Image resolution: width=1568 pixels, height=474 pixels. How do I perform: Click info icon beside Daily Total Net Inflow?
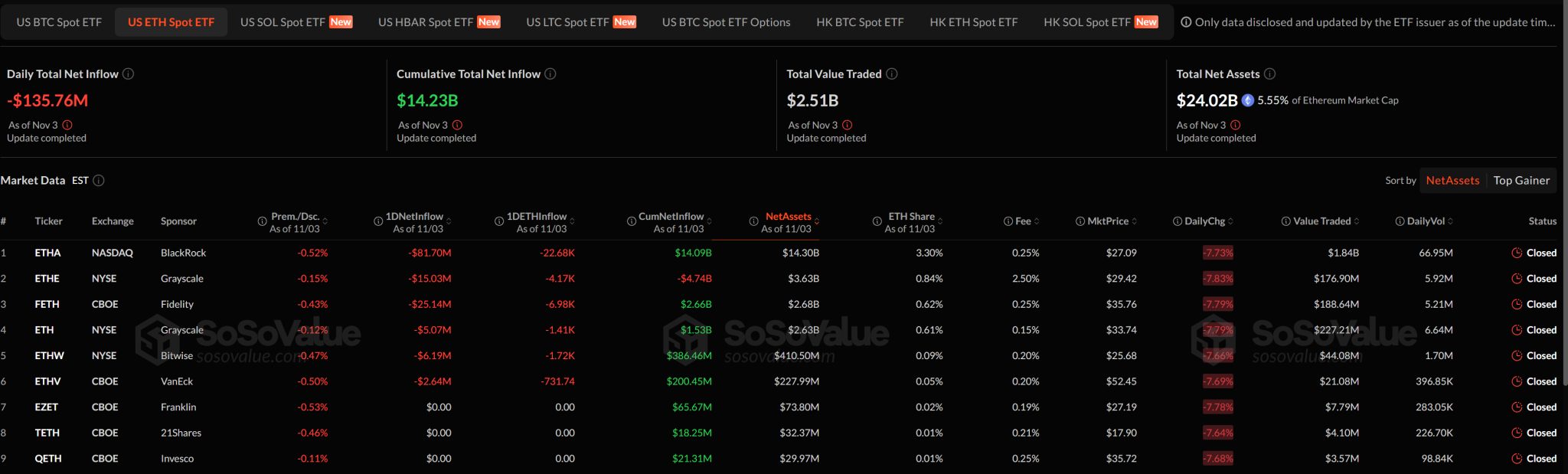(x=129, y=74)
